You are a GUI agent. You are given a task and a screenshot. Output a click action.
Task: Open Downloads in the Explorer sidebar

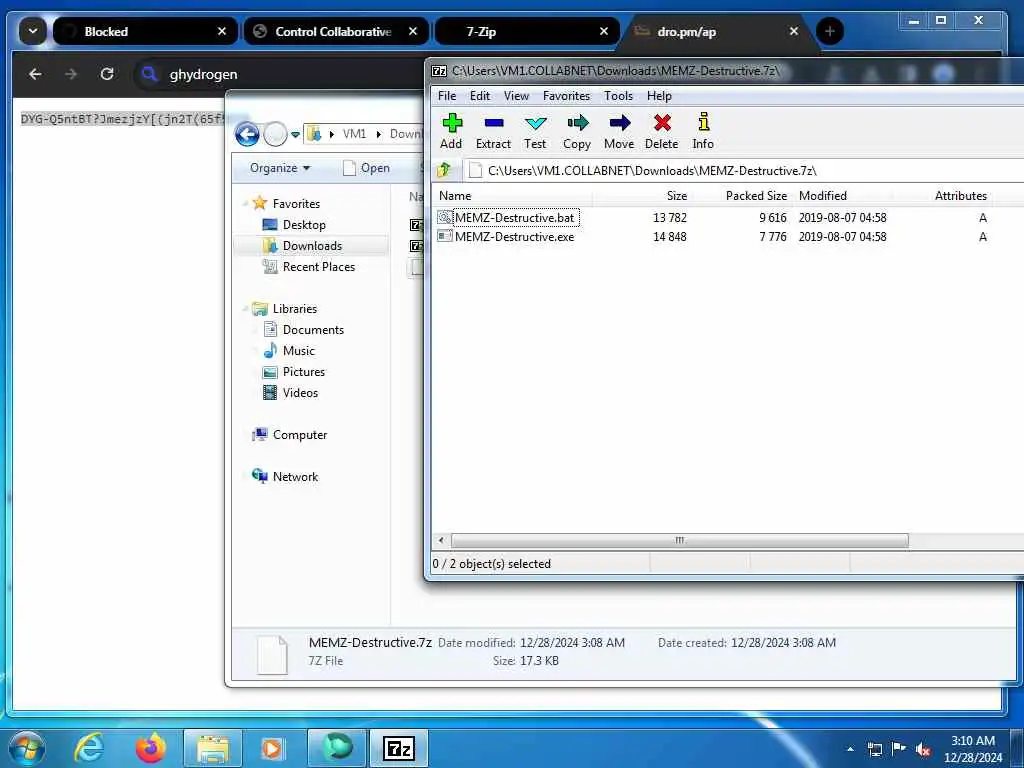pos(312,246)
